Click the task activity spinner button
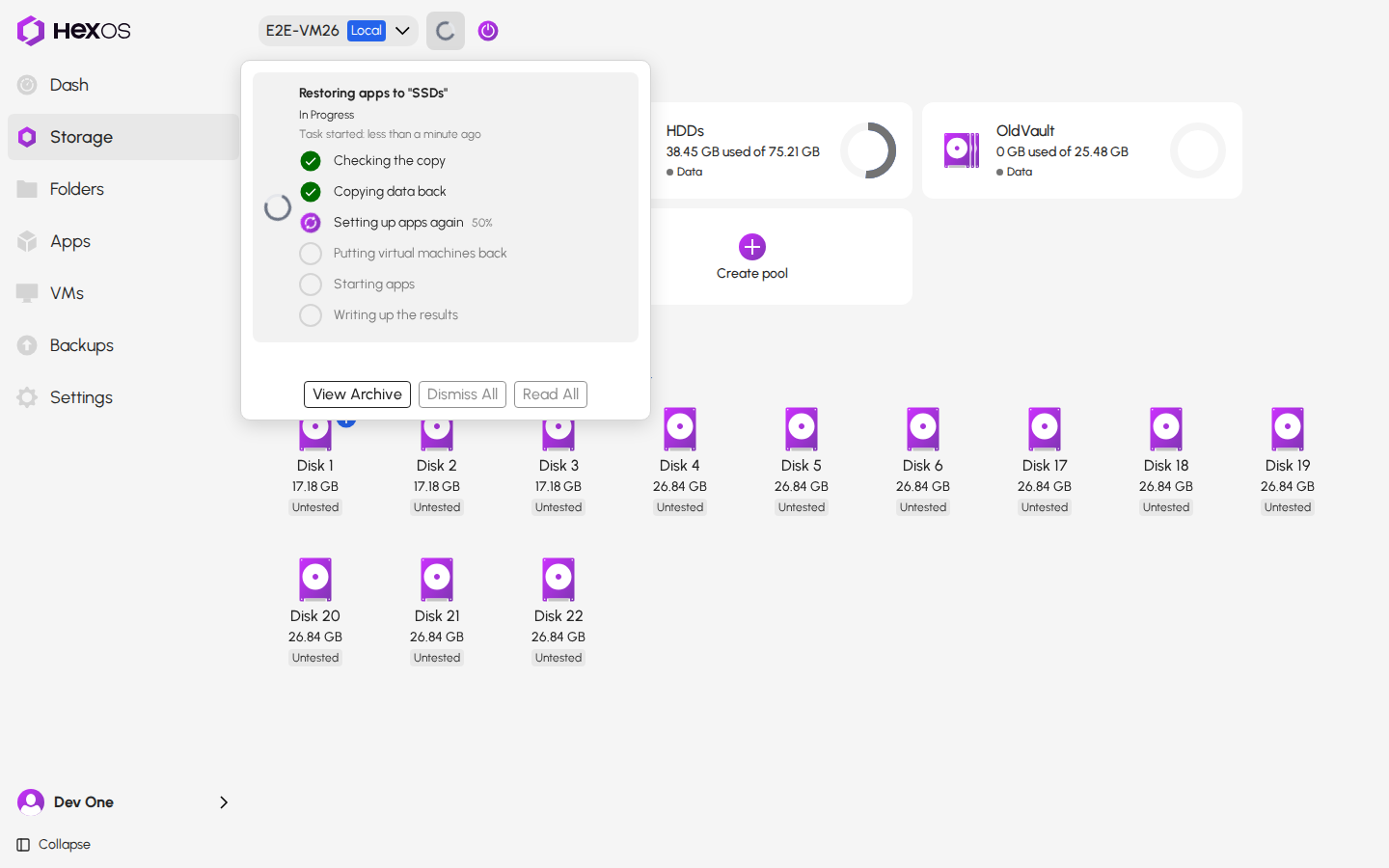1389x868 pixels. (446, 31)
